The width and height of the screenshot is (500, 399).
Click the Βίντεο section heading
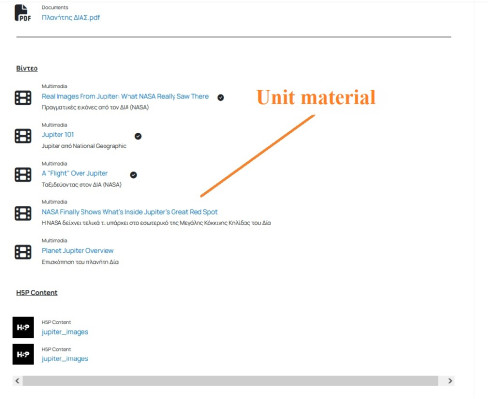click(x=27, y=68)
